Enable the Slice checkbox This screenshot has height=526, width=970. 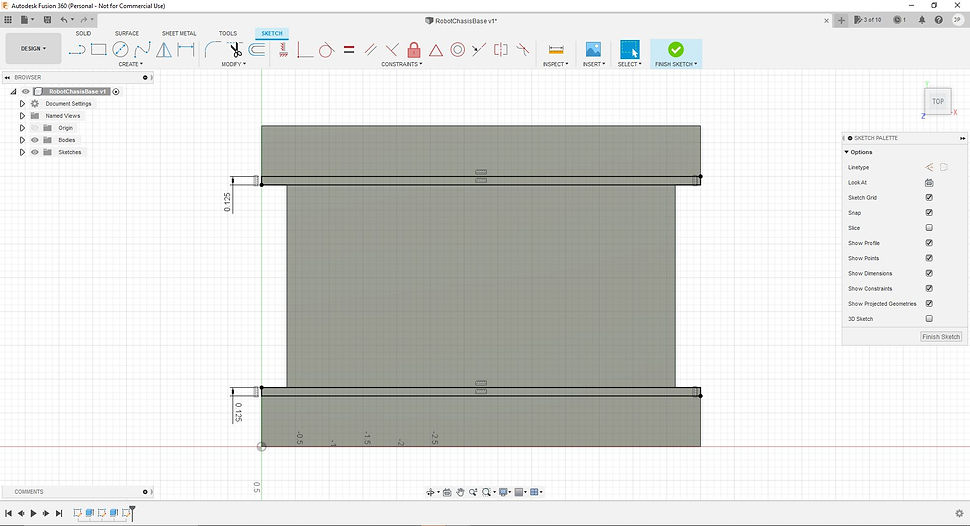coord(929,228)
